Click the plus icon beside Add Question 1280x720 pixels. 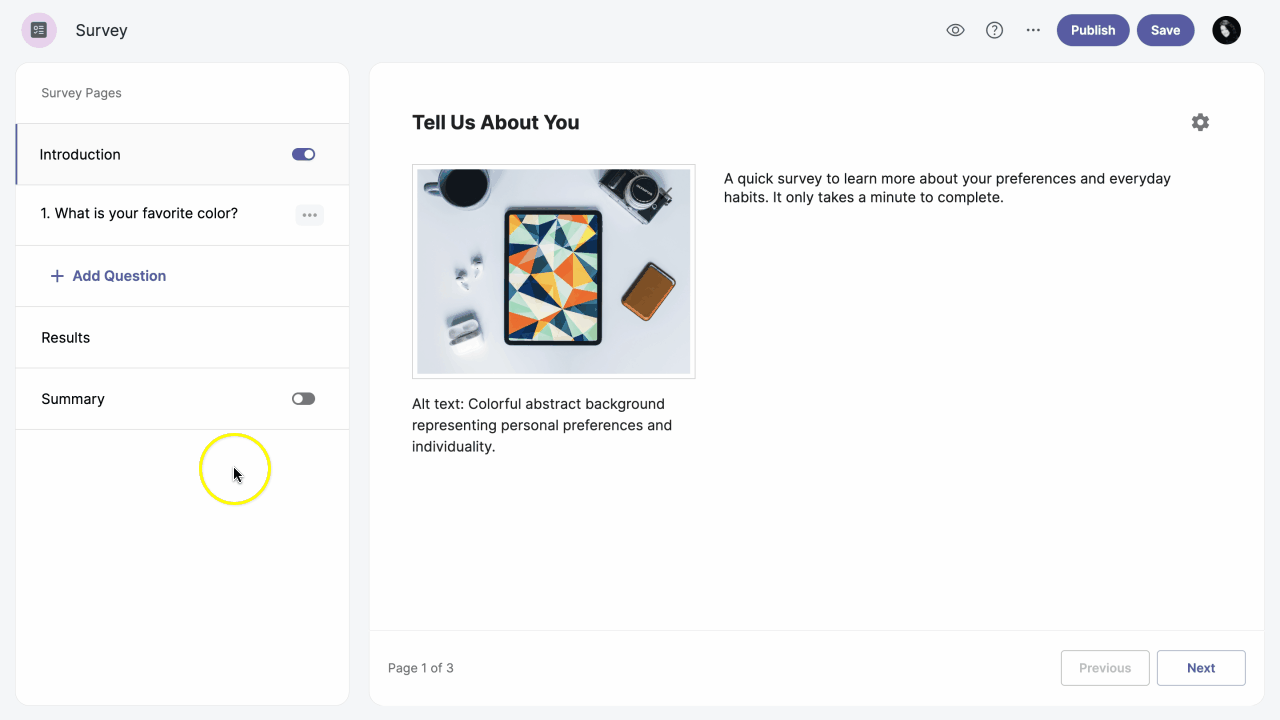pos(57,276)
